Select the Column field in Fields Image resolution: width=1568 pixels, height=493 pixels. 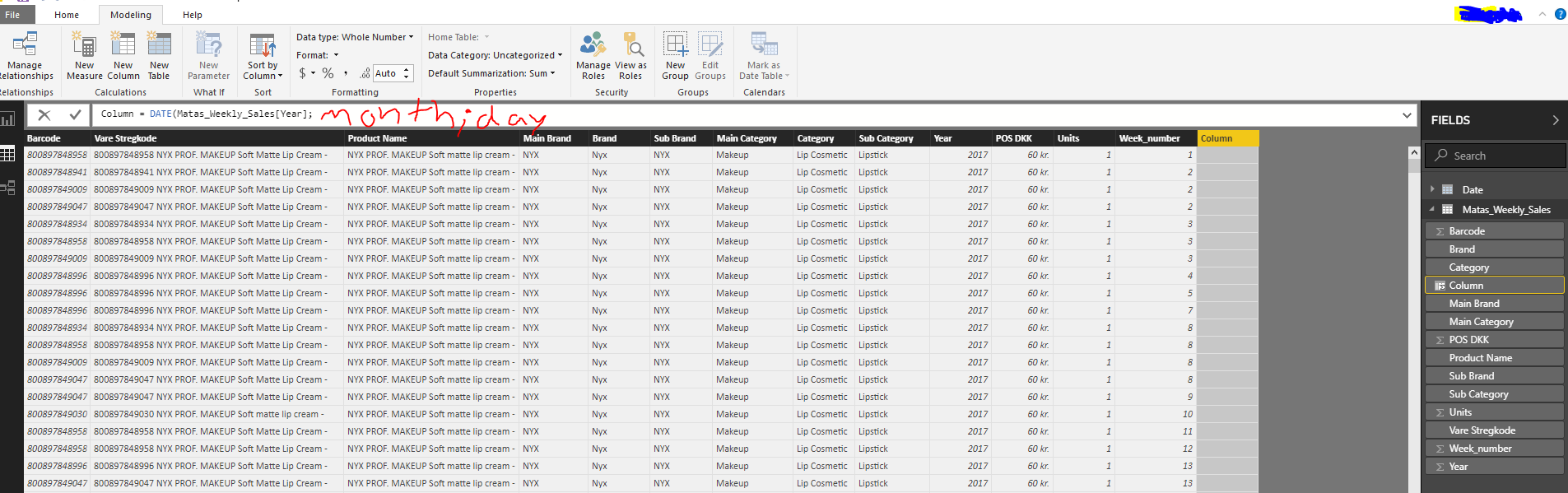pos(1495,286)
